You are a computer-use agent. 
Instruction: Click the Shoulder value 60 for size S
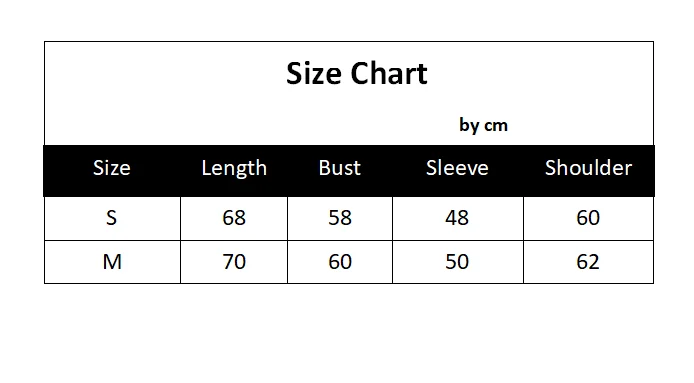tap(588, 218)
